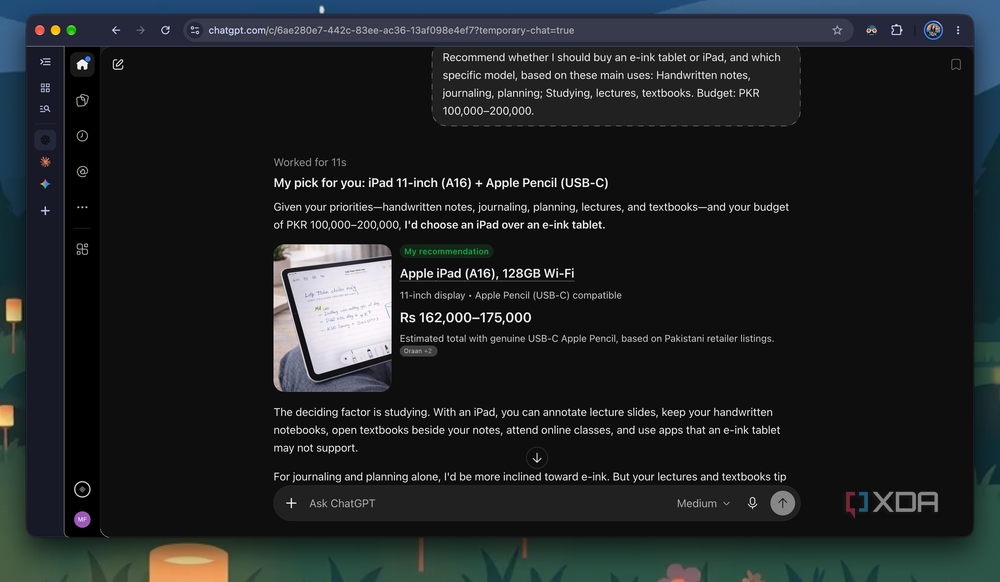Screen dimensions: 1000x582
Task: Add a new tab with the plus icon
Action: pyautogui.click(x=45, y=211)
